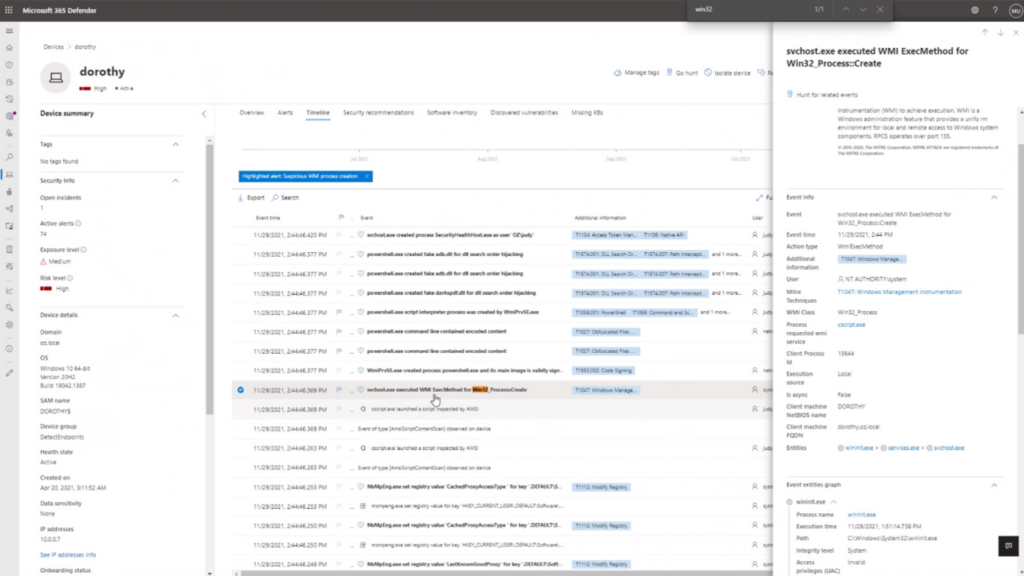The width and height of the screenshot is (1024, 576).
Task: Click the feedback chat icon at bottom right
Action: tap(1008, 547)
